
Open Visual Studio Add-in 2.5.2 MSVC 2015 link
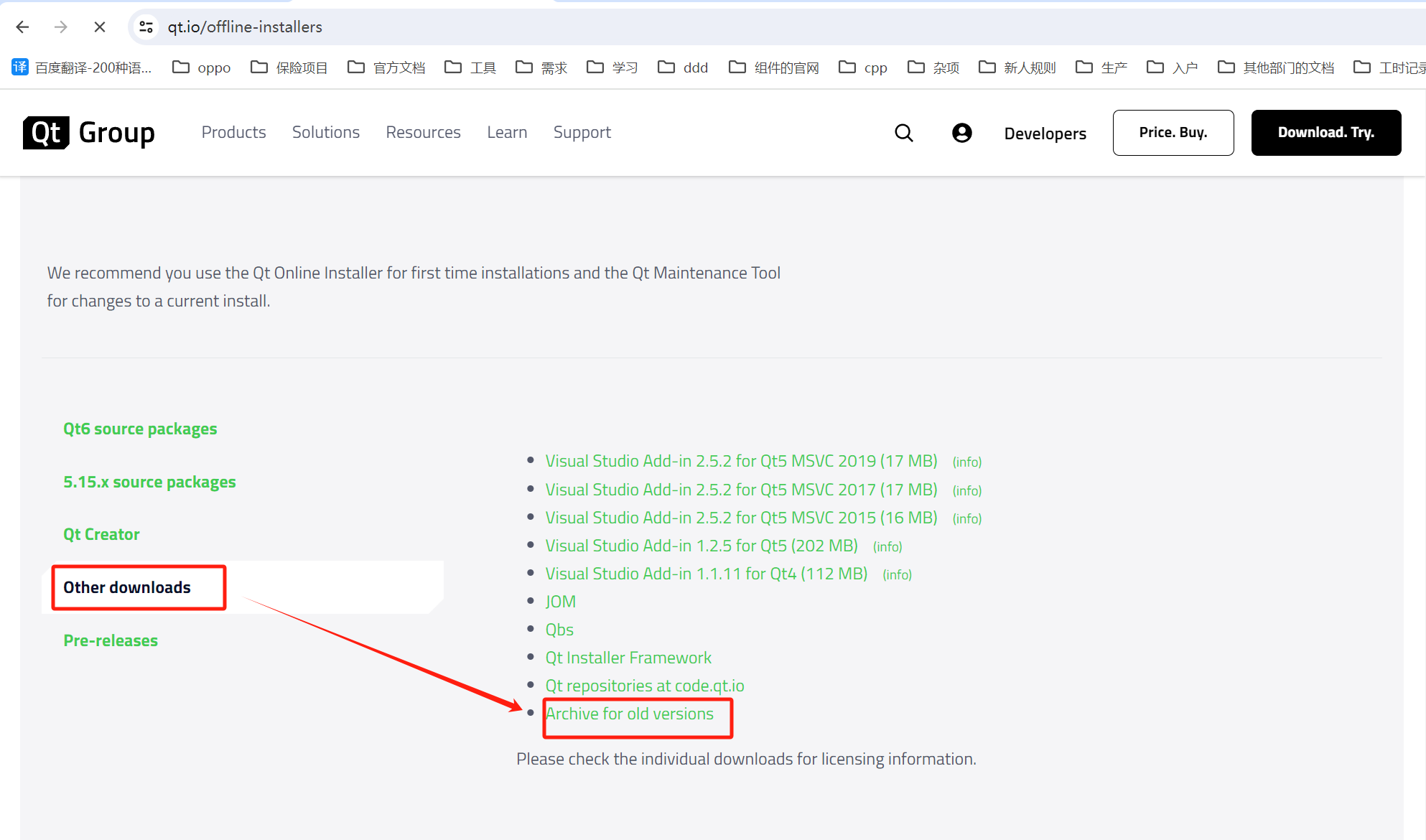pos(741,518)
